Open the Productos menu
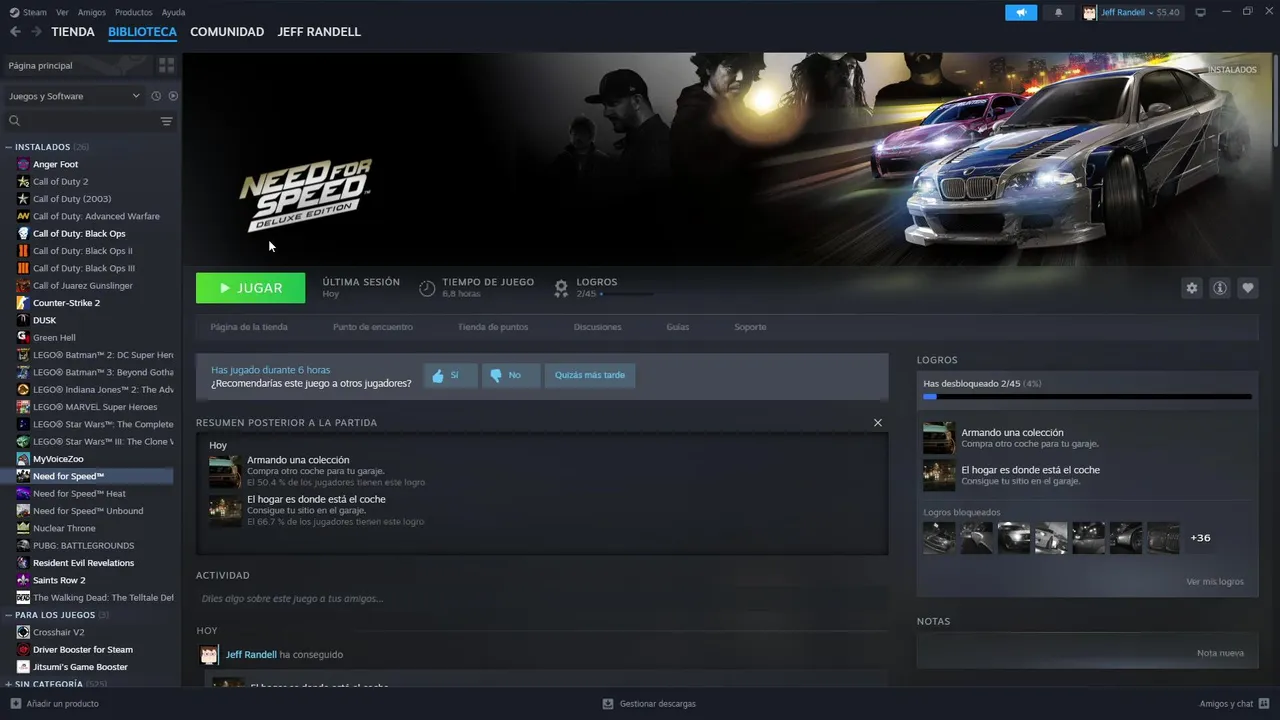This screenshot has width=1280, height=720. pyautogui.click(x=134, y=12)
